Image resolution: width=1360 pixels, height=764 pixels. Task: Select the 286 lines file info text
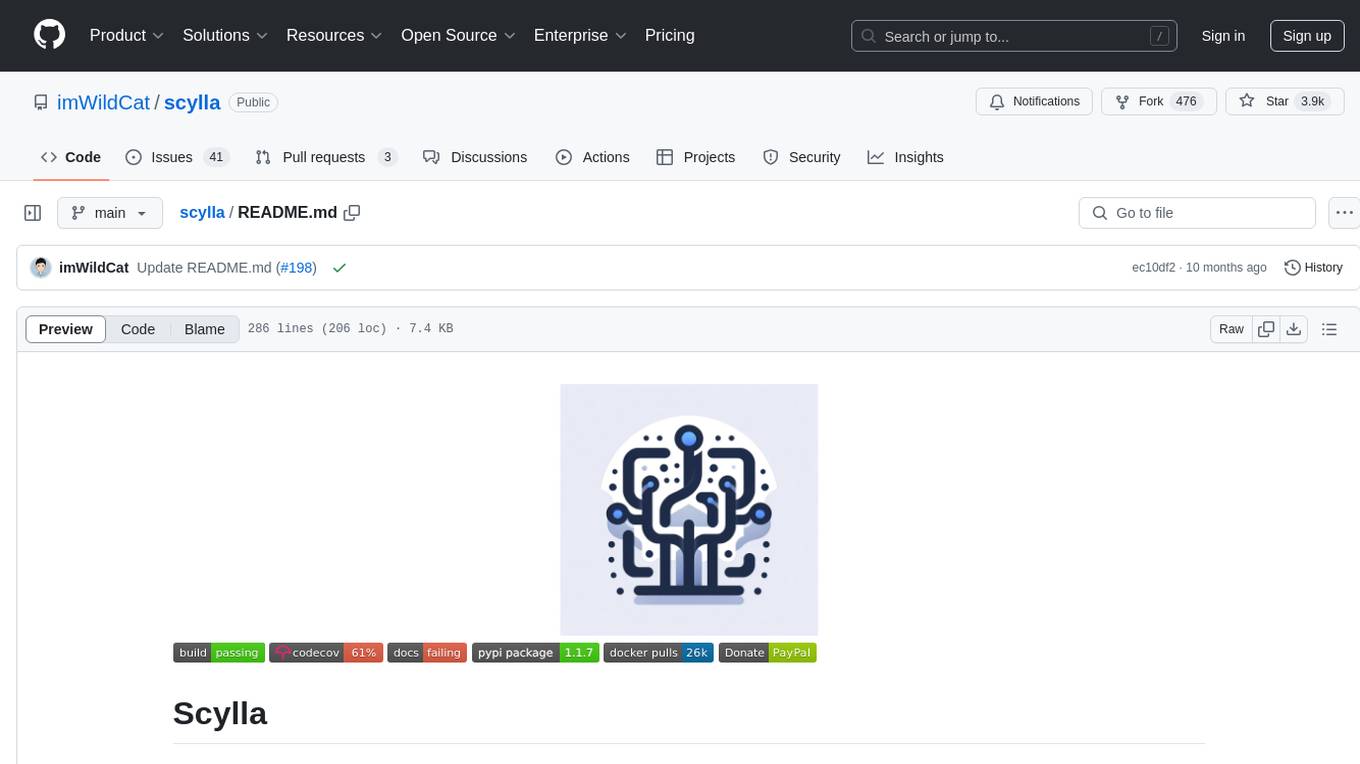coord(350,329)
